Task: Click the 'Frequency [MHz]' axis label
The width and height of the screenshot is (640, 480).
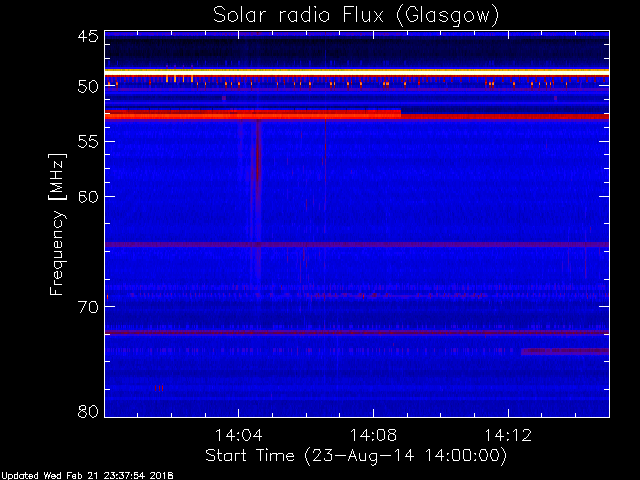Action: tap(57, 224)
